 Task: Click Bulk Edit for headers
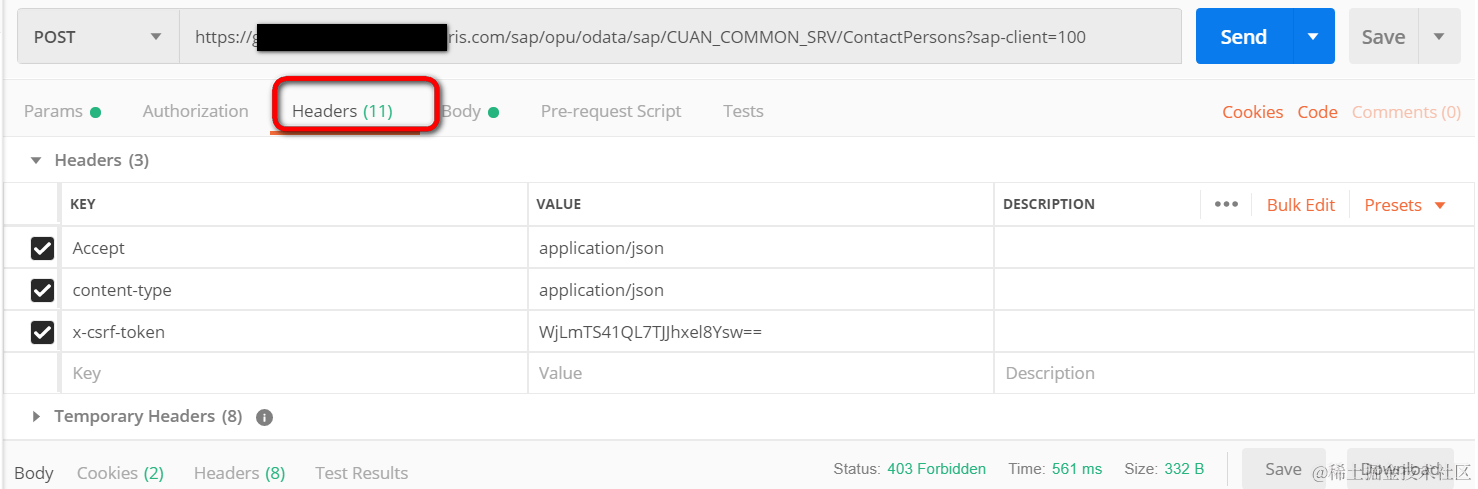1300,205
